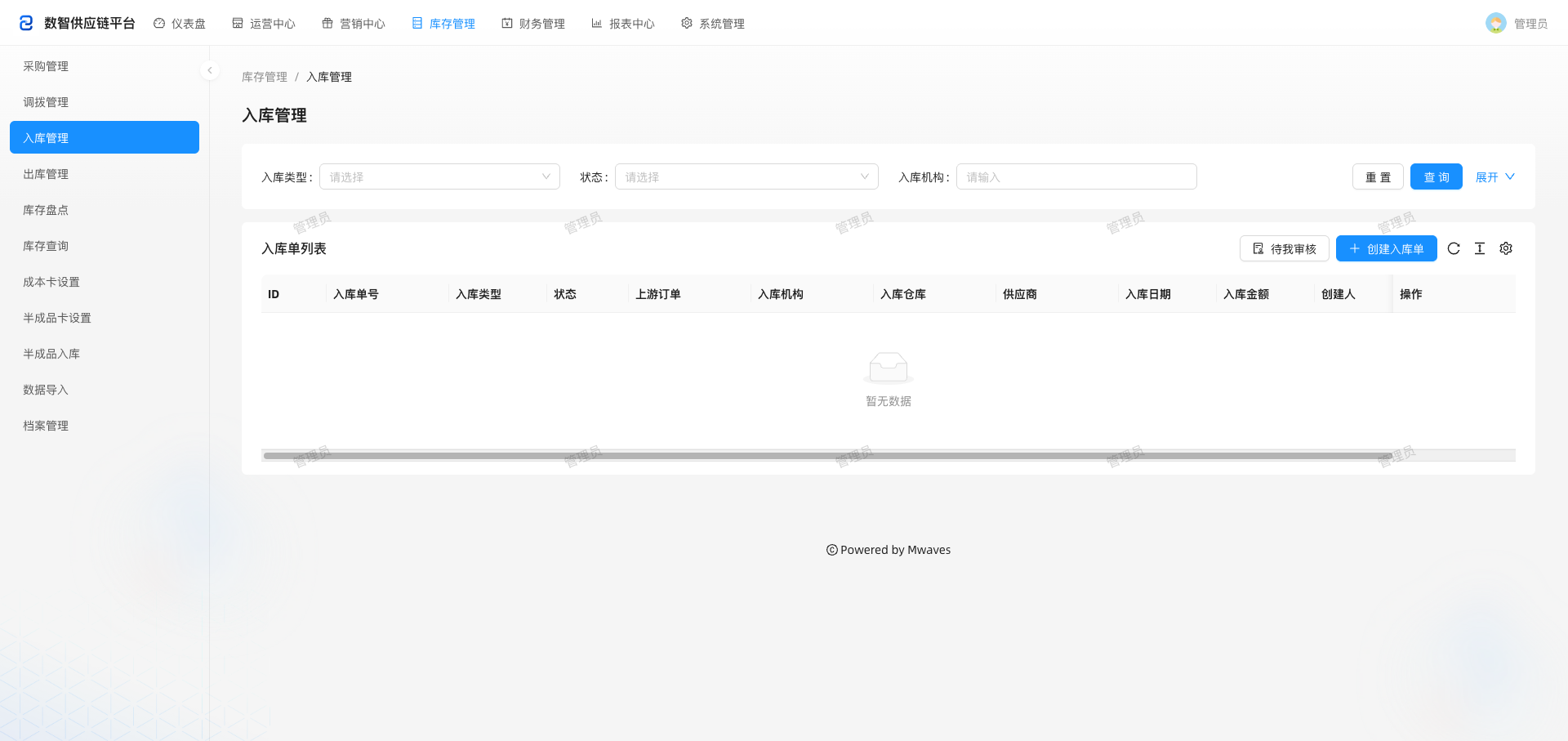Collapse the sidebar with the chevron

pyautogui.click(x=210, y=70)
